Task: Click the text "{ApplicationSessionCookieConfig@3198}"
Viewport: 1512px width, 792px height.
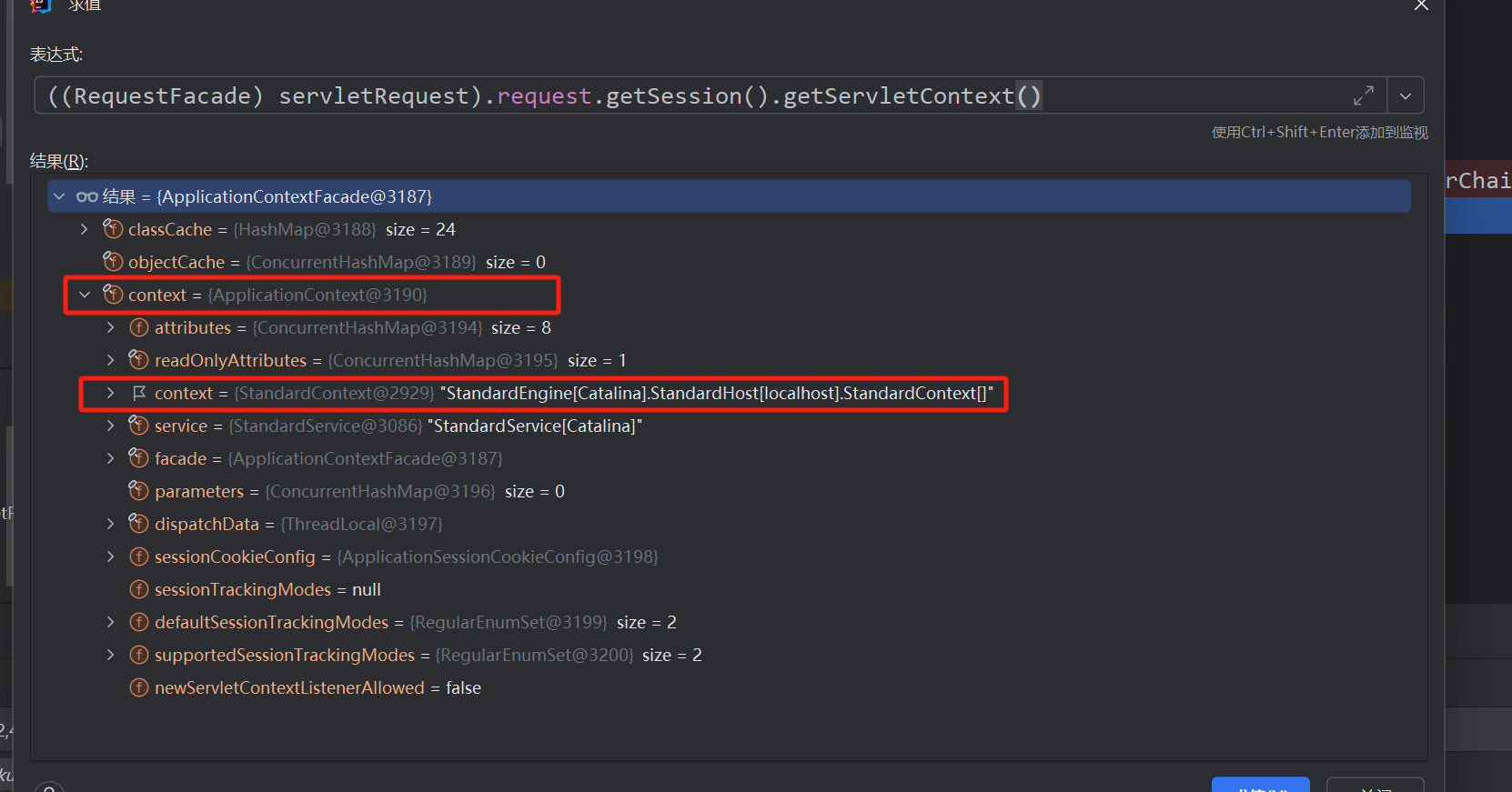Action: pos(498,556)
